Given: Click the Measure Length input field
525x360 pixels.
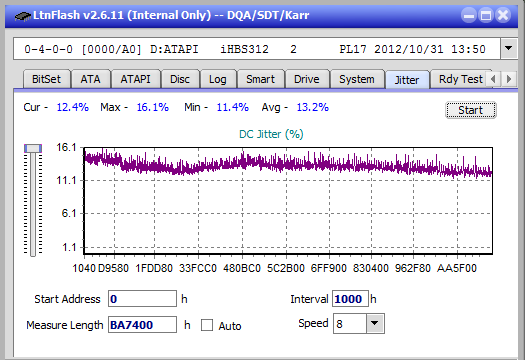Looking at the screenshot, I should pos(142,325).
